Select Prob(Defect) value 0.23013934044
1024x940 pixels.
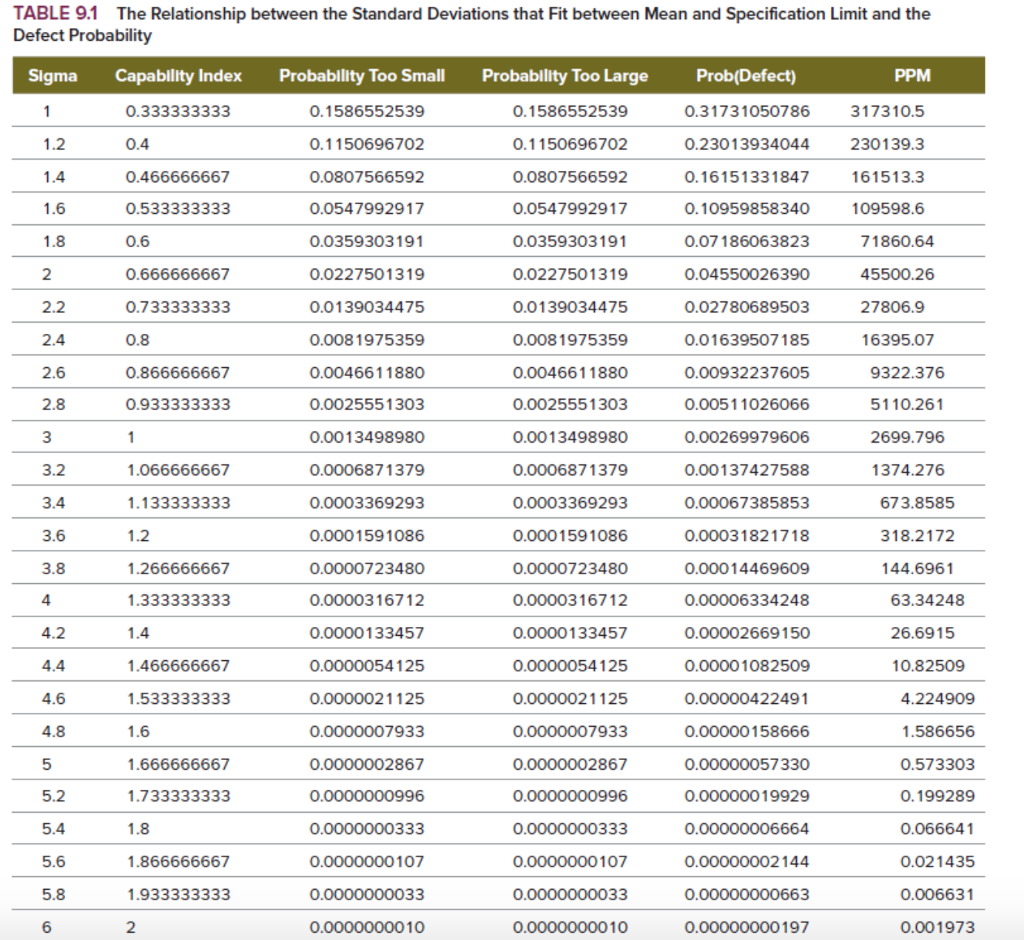tap(747, 144)
